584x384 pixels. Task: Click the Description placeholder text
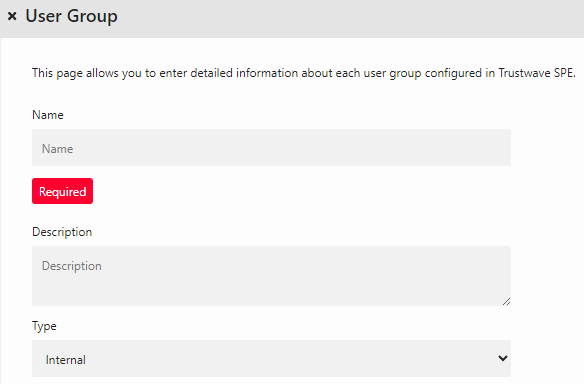tap(72, 266)
